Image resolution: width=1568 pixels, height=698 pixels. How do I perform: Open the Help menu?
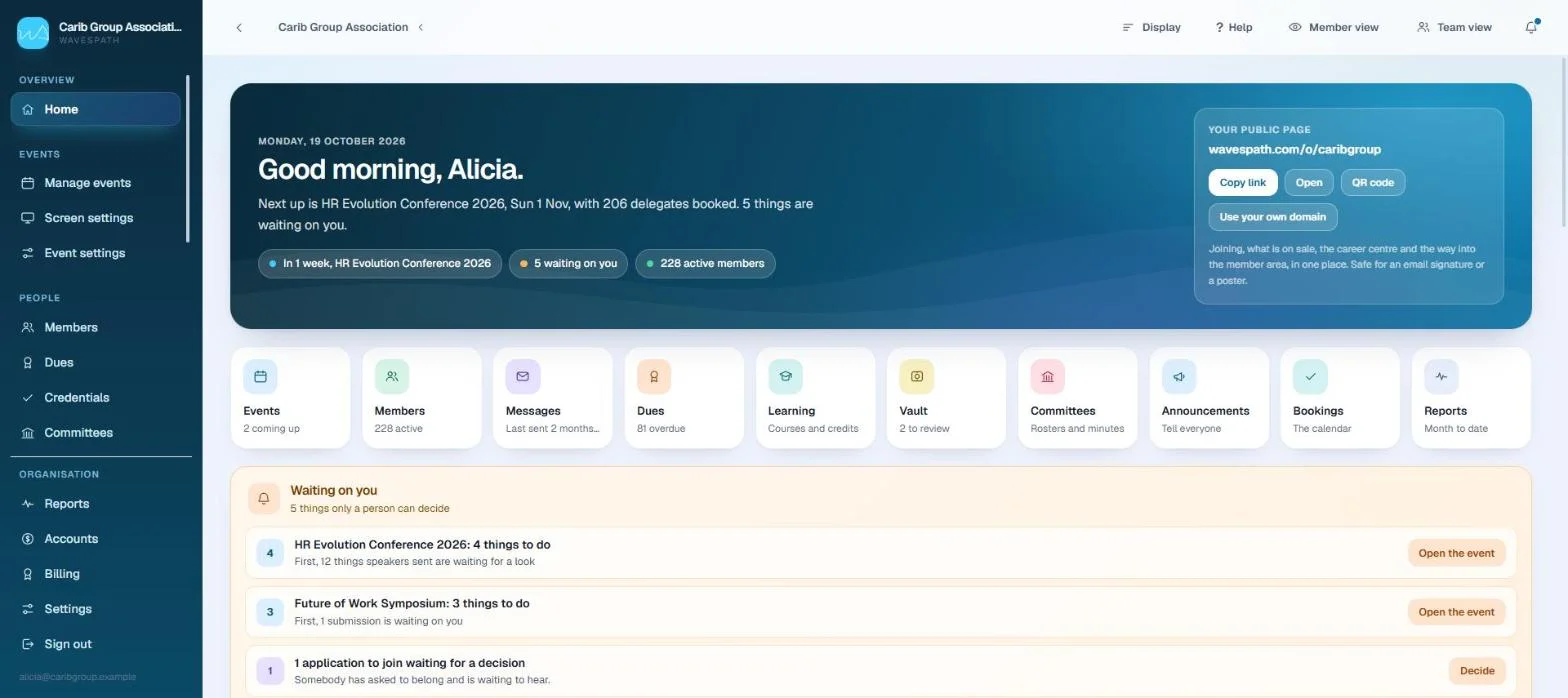1234,27
